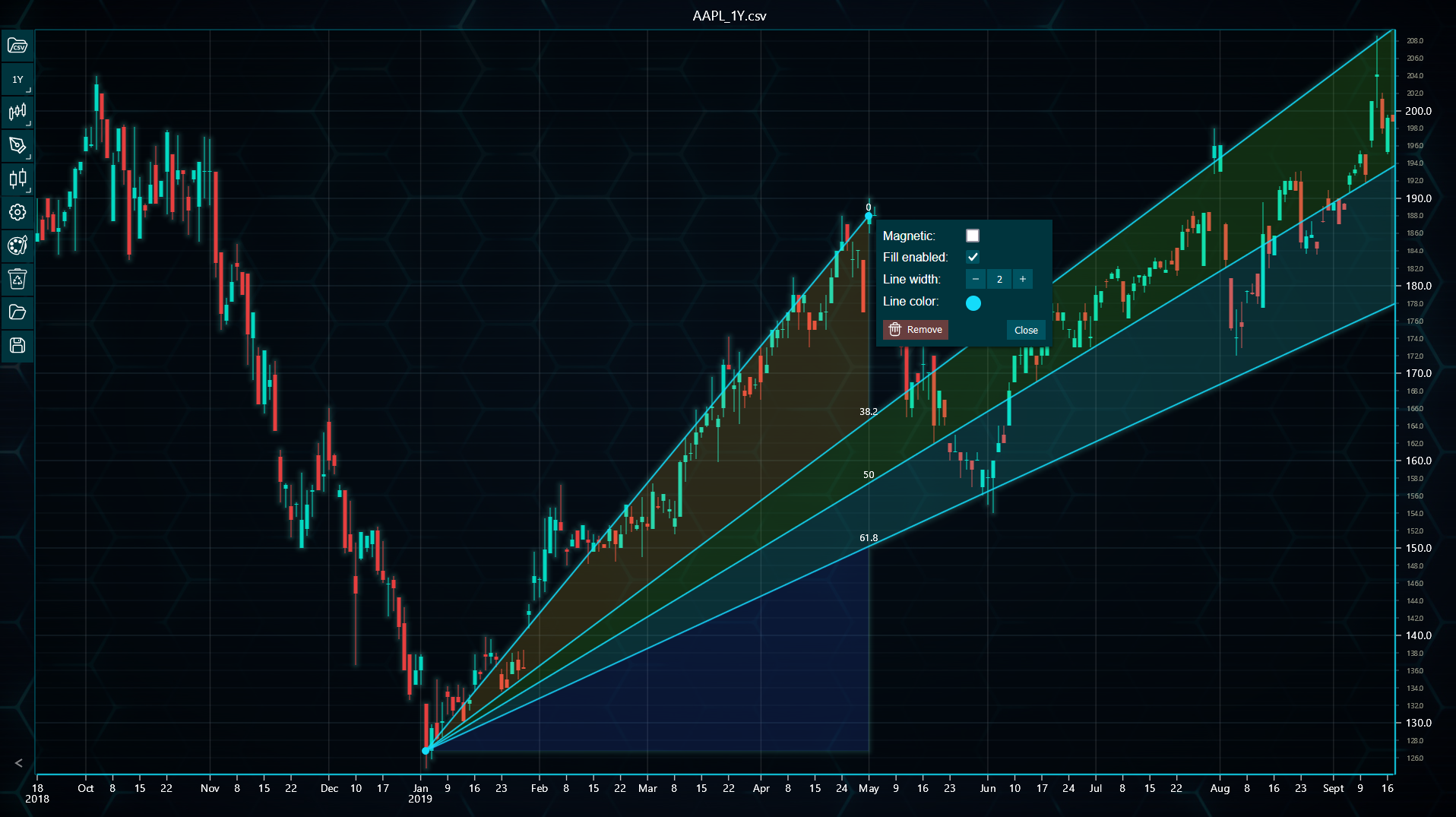
Task: Click the 50 fan level label
Action: 869,474
